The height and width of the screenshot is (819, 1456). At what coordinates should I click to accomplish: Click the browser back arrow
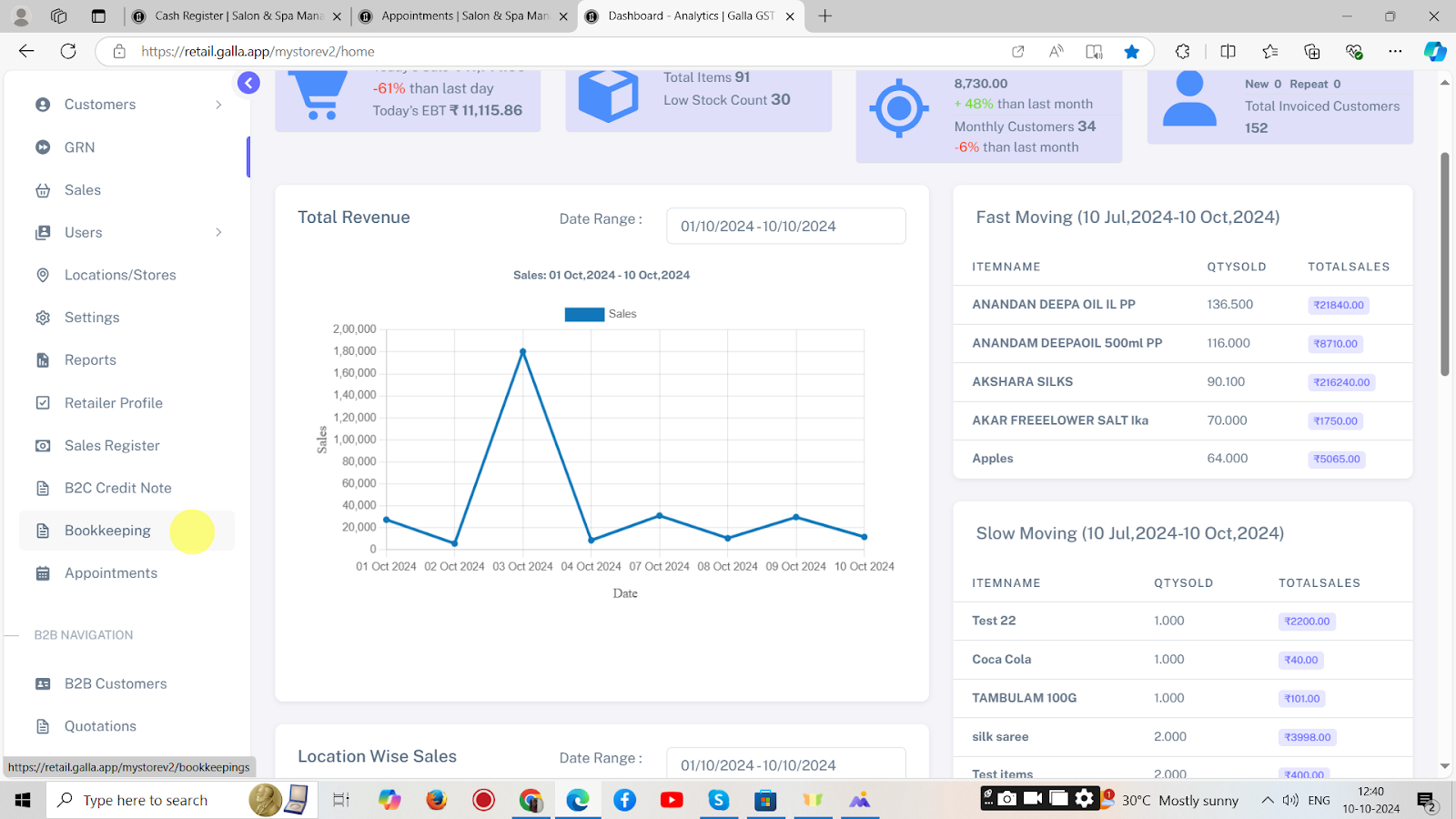pos(26,51)
